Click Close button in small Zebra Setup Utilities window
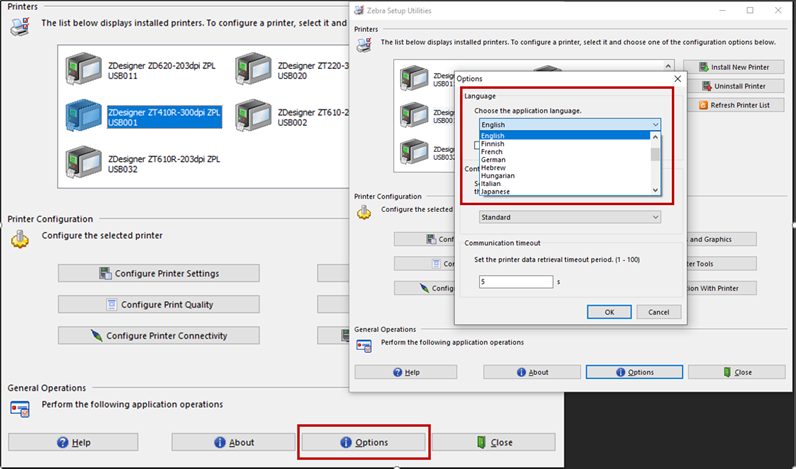This screenshot has width=796, height=469. coord(737,372)
